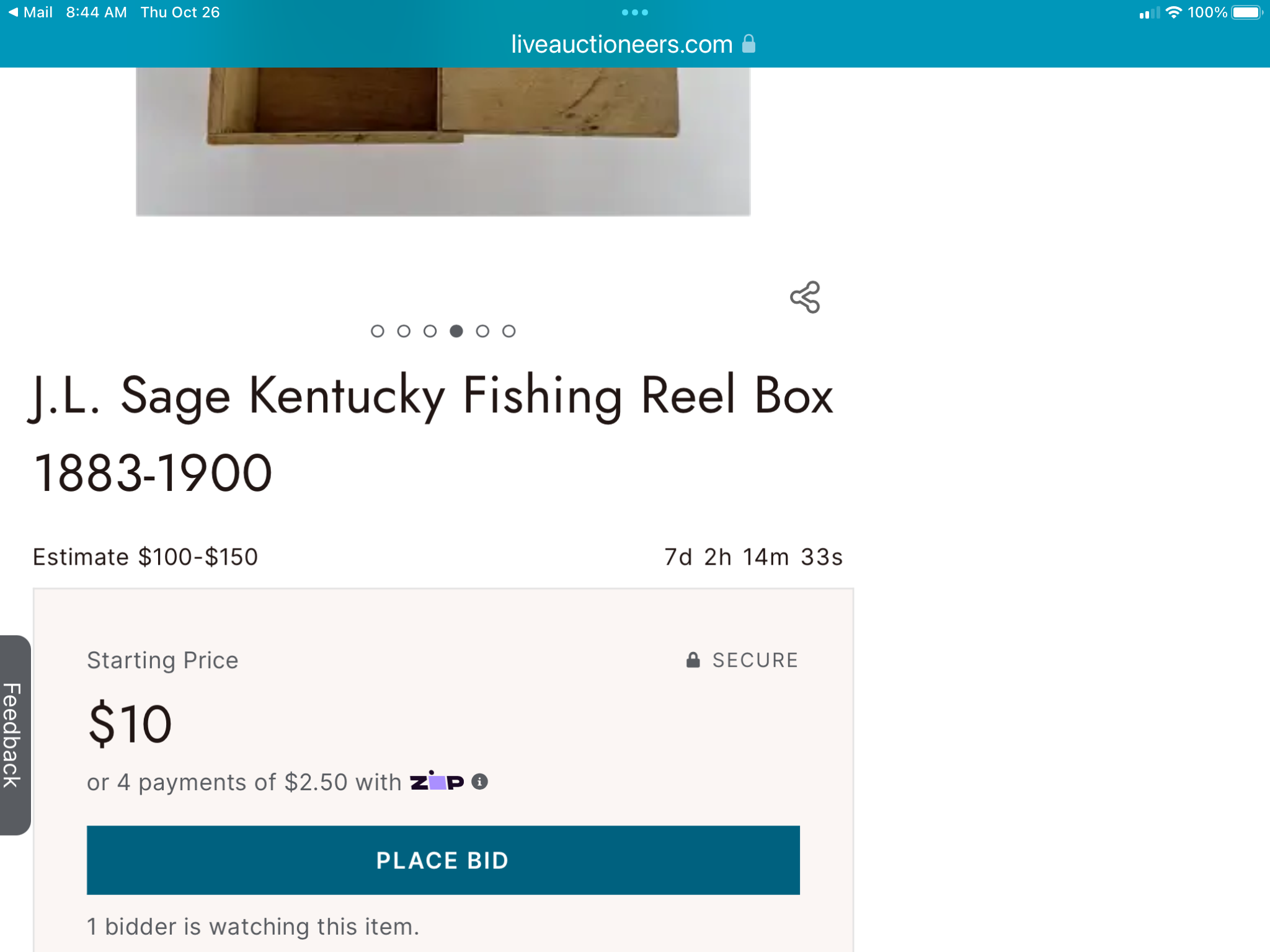This screenshot has height=952, width=1270.
Task: Tap the share icon below the photo
Action: pos(805,297)
